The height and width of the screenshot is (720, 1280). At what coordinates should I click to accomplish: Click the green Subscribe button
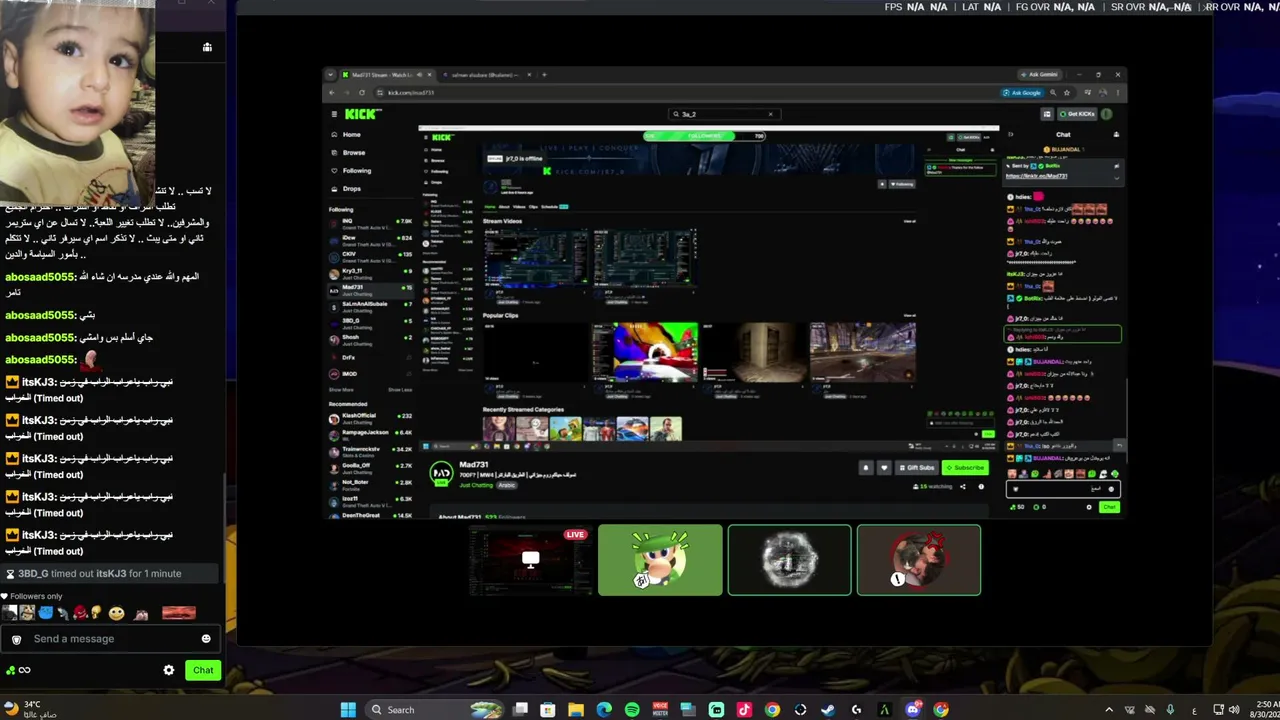(965, 468)
